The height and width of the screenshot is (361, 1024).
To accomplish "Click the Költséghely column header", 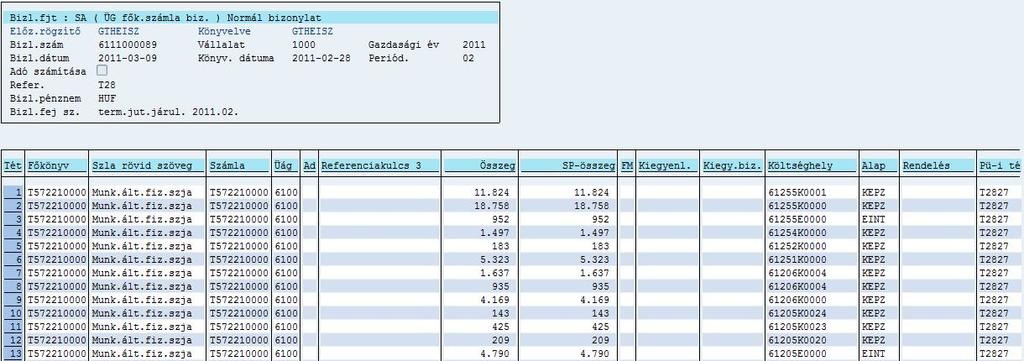I will pos(812,166).
